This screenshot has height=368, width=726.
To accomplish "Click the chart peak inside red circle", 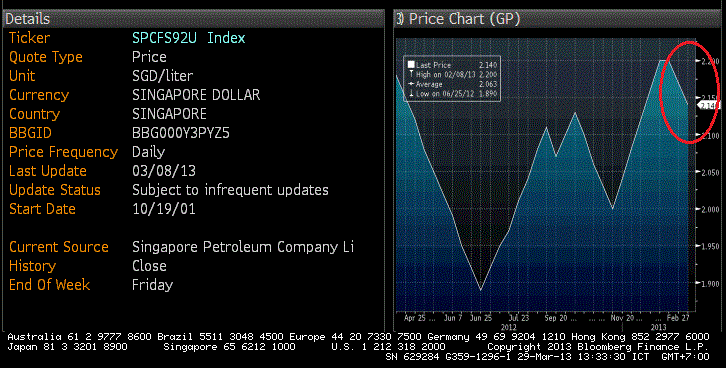I will 663,60.
